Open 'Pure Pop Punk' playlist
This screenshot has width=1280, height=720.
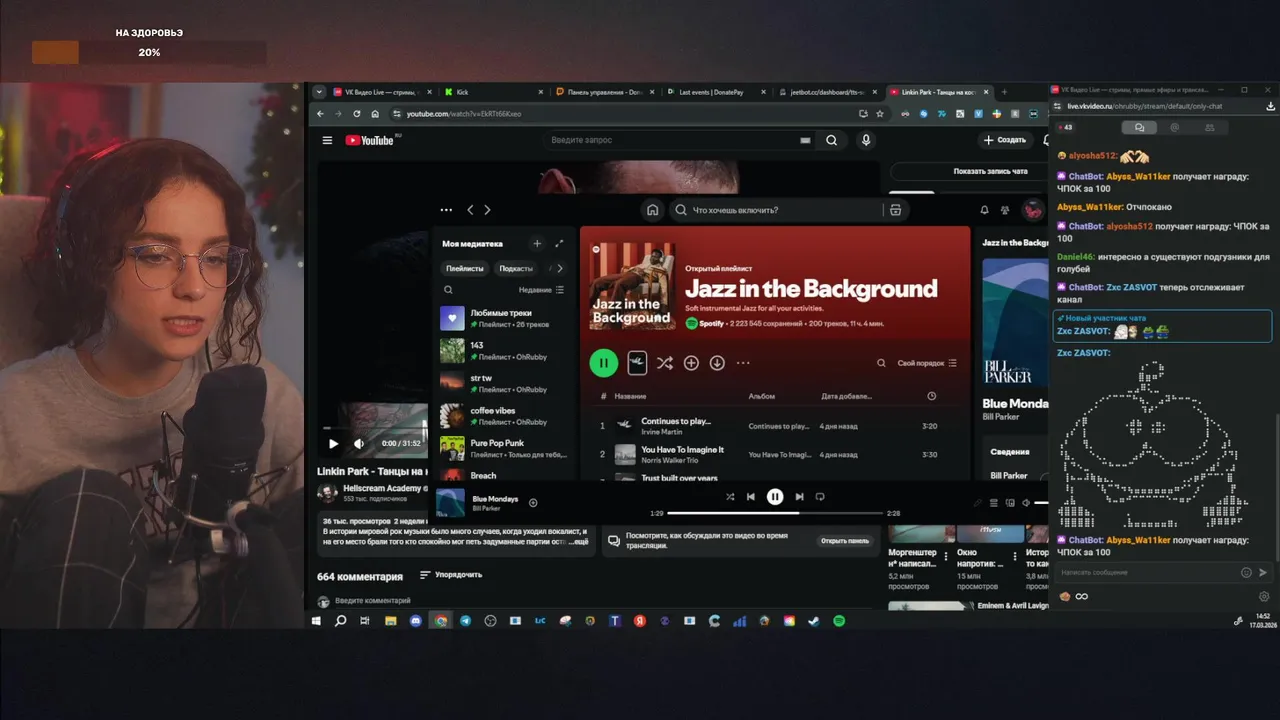tap(503, 449)
